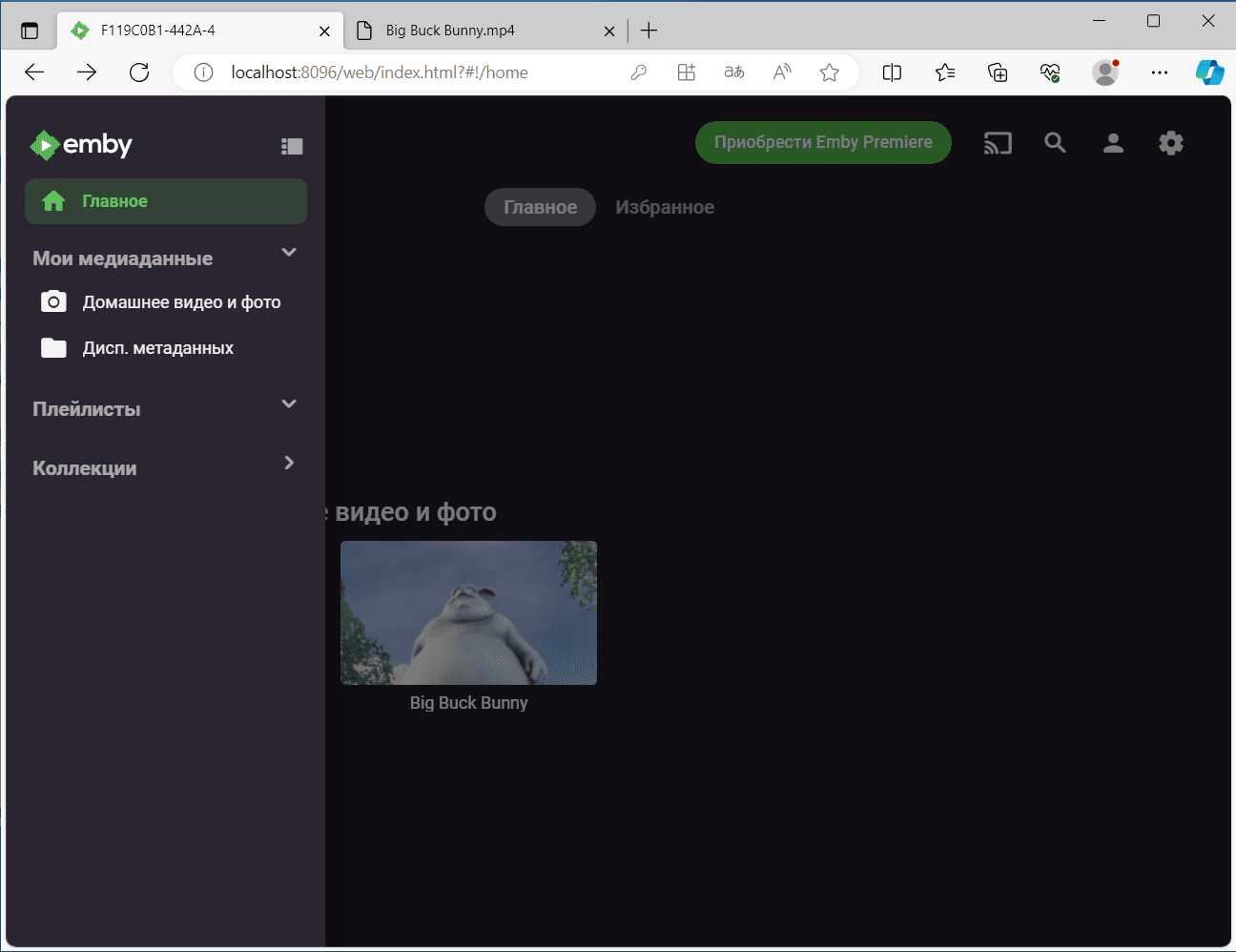Open Дисп. метаданных in sidebar

pyautogui.click(x=166, y=348)
